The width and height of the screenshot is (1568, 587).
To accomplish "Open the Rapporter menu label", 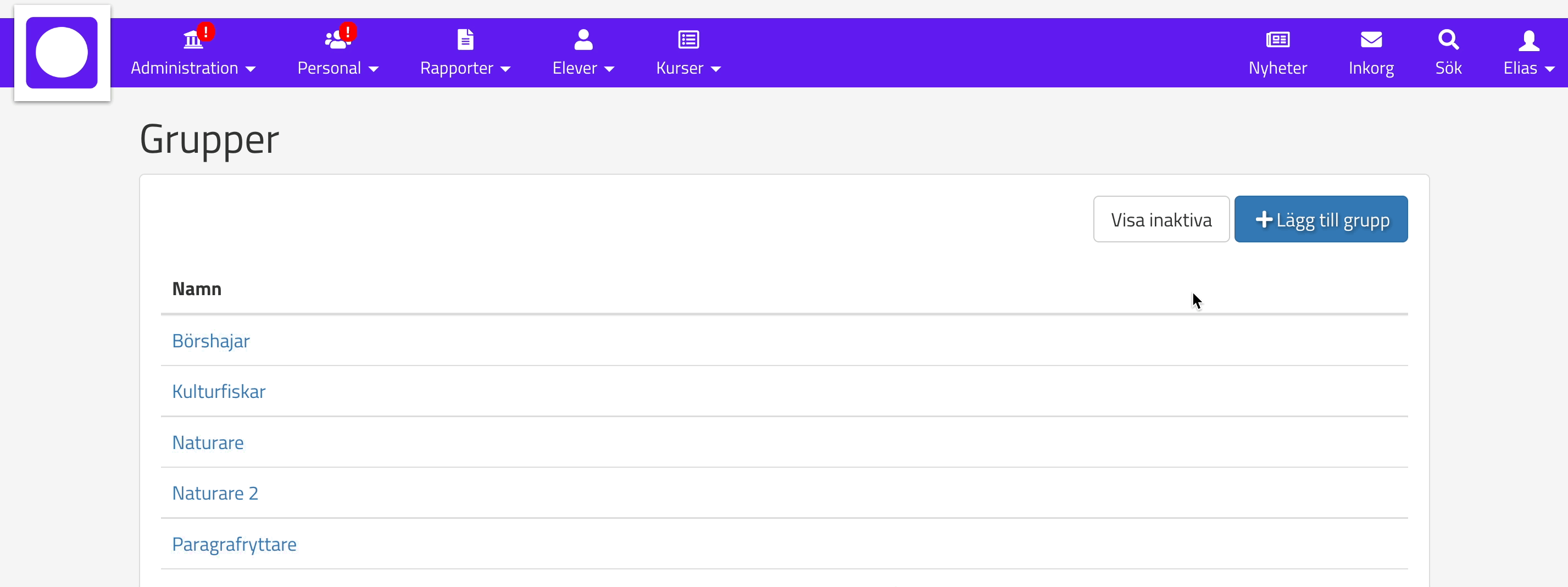I will (456, 68).
